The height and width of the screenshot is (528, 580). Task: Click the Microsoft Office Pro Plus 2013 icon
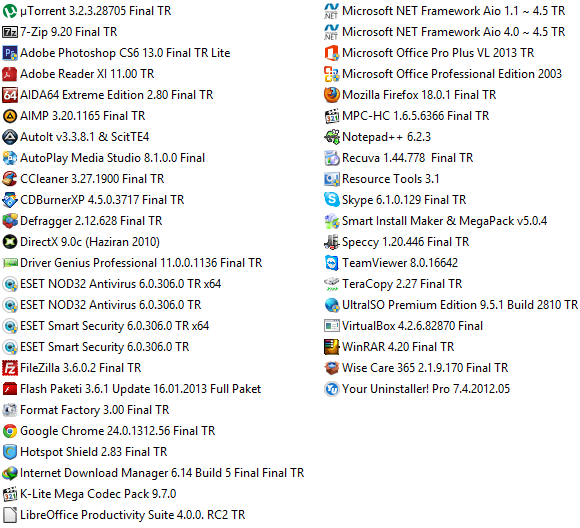tap(331, 53)
